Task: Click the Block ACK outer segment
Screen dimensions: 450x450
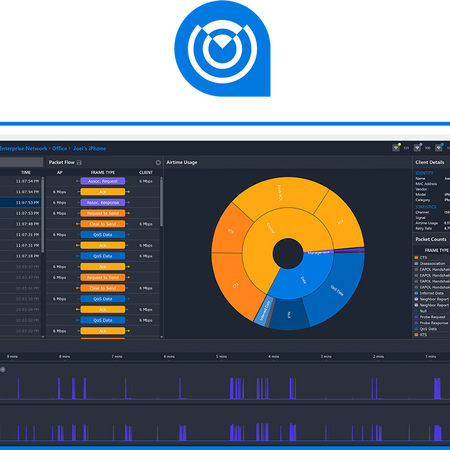Action: point(280,193)
